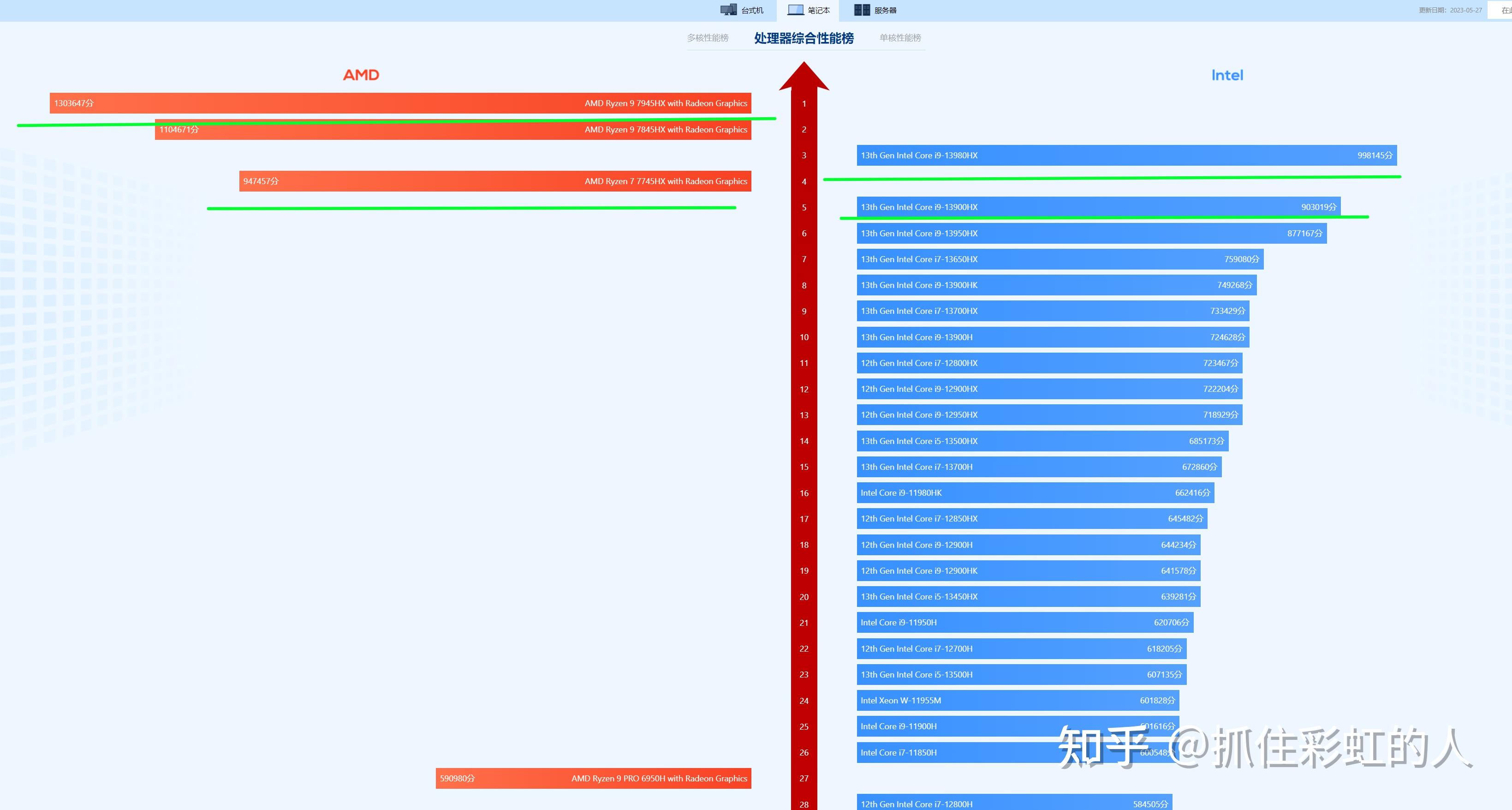Click the AMD Ryzen 7 7745HX bar
This screenshot has width=1512, height=810.
point(495,181)
